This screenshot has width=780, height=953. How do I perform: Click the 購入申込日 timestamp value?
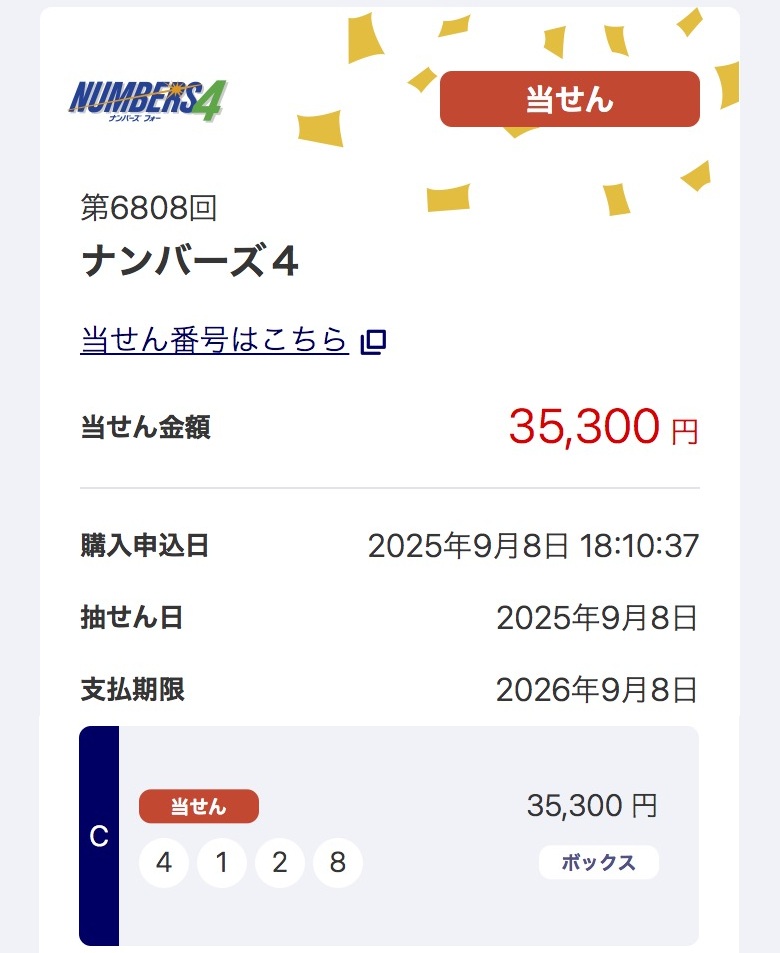click(533, 546)
